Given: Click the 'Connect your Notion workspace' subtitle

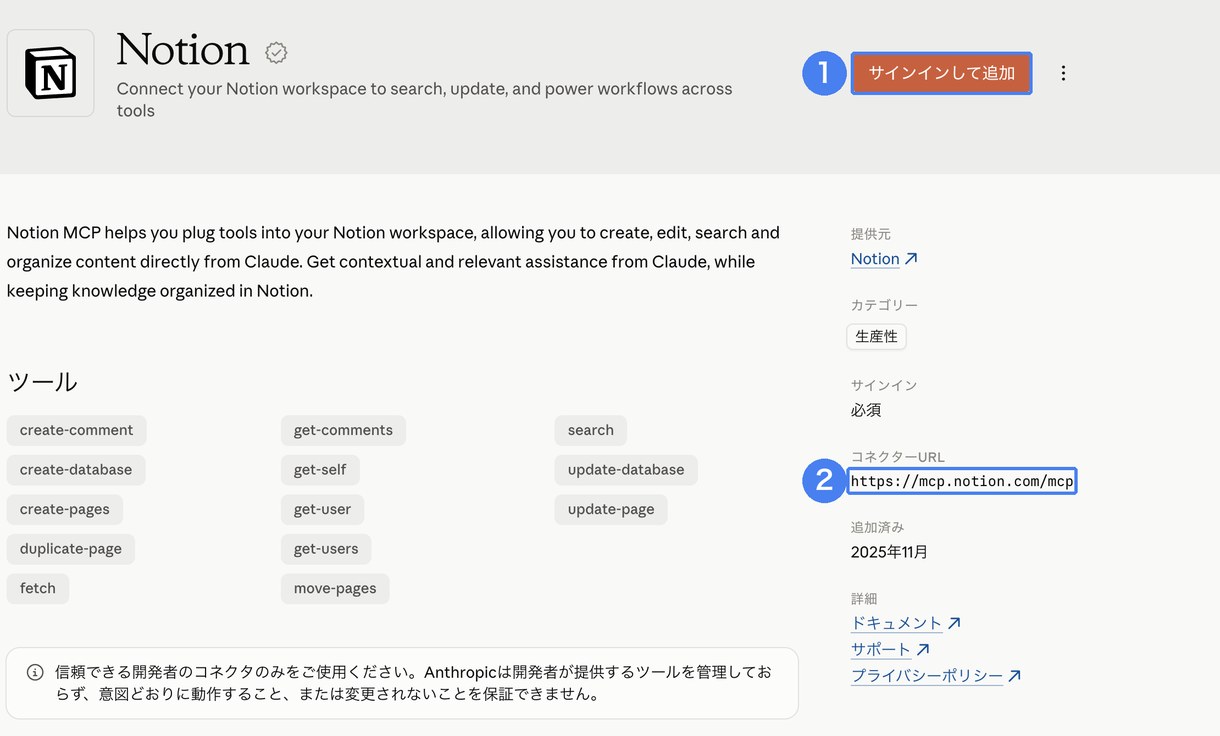Looking at the screenshot, I should (424, 99).
